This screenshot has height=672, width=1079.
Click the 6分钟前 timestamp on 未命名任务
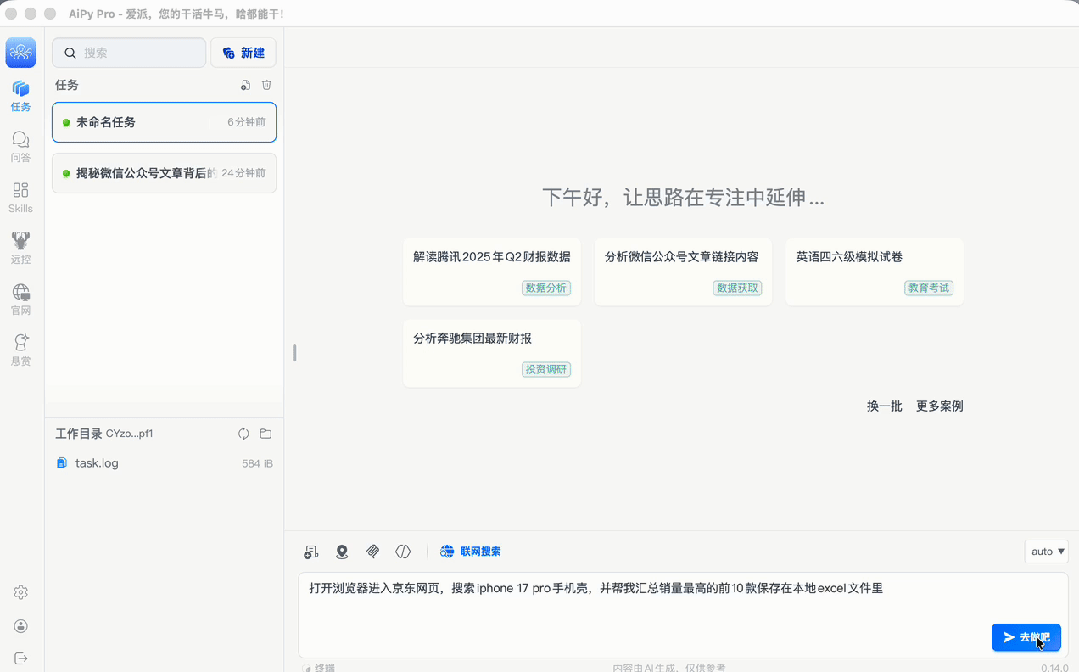pos(246,122)
